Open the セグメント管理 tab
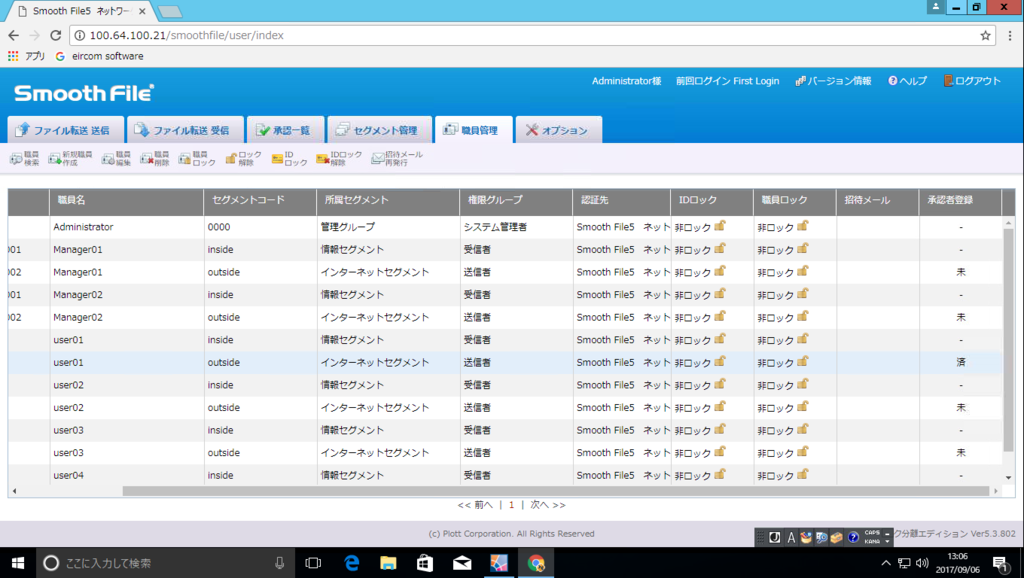Screen dimensions: 1024x578 379,130
